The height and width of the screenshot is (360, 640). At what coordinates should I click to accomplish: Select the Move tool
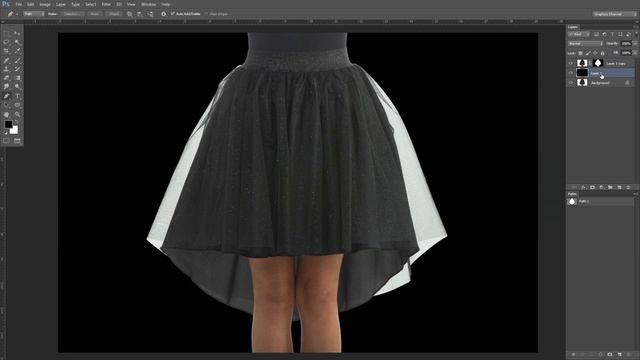[x=17, y=33]
